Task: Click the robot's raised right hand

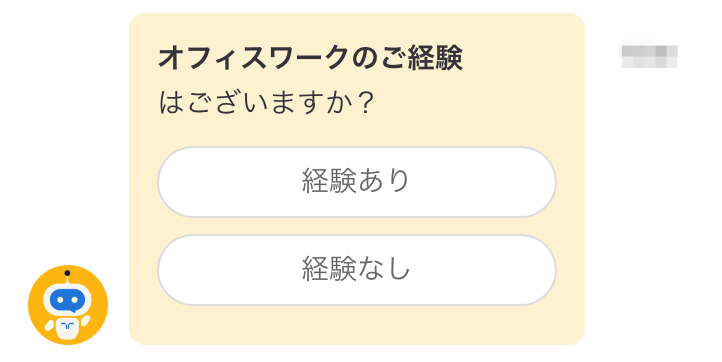Action: (x=85, y=321)
